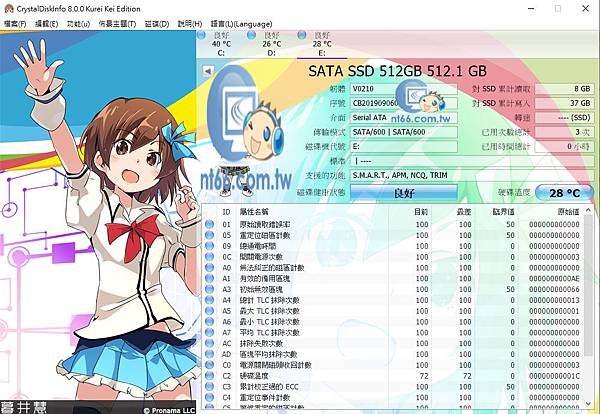Click raw value 0000000000AE in row A1
The width and height of the screenshot is (600, 414).
pos(554,279)
